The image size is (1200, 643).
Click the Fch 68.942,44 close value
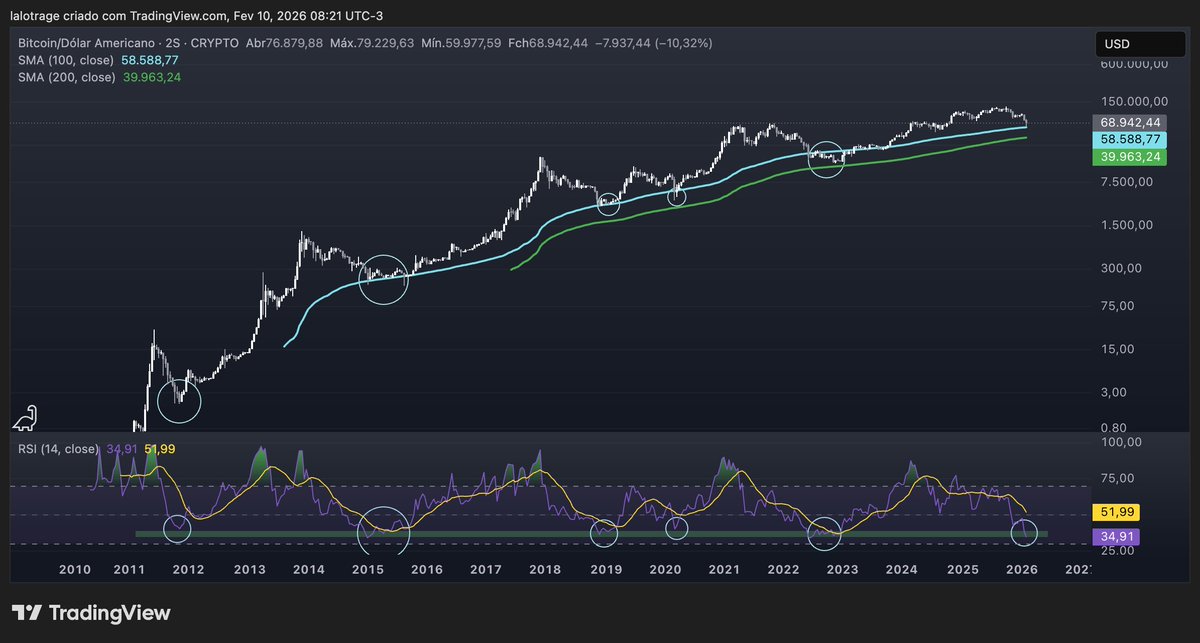tap(547, 44)
